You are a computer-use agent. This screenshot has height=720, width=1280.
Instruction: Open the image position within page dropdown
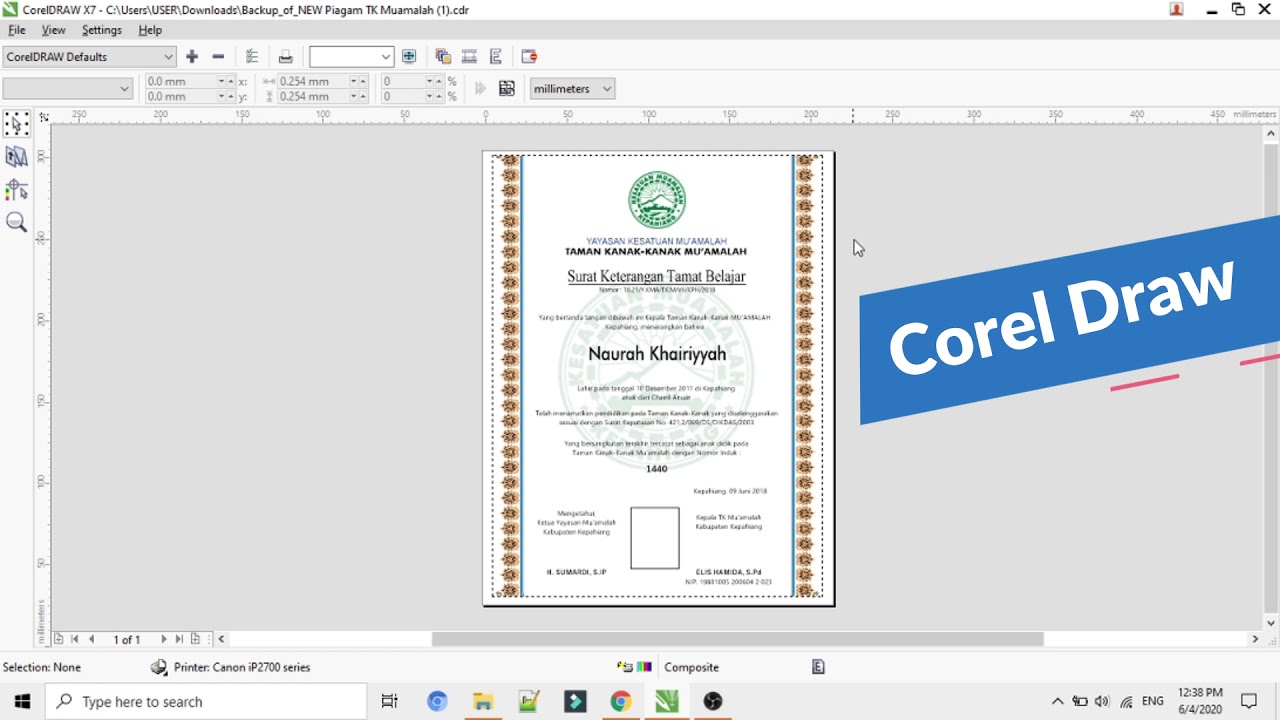pyautogui.click(x=67, y=89)
